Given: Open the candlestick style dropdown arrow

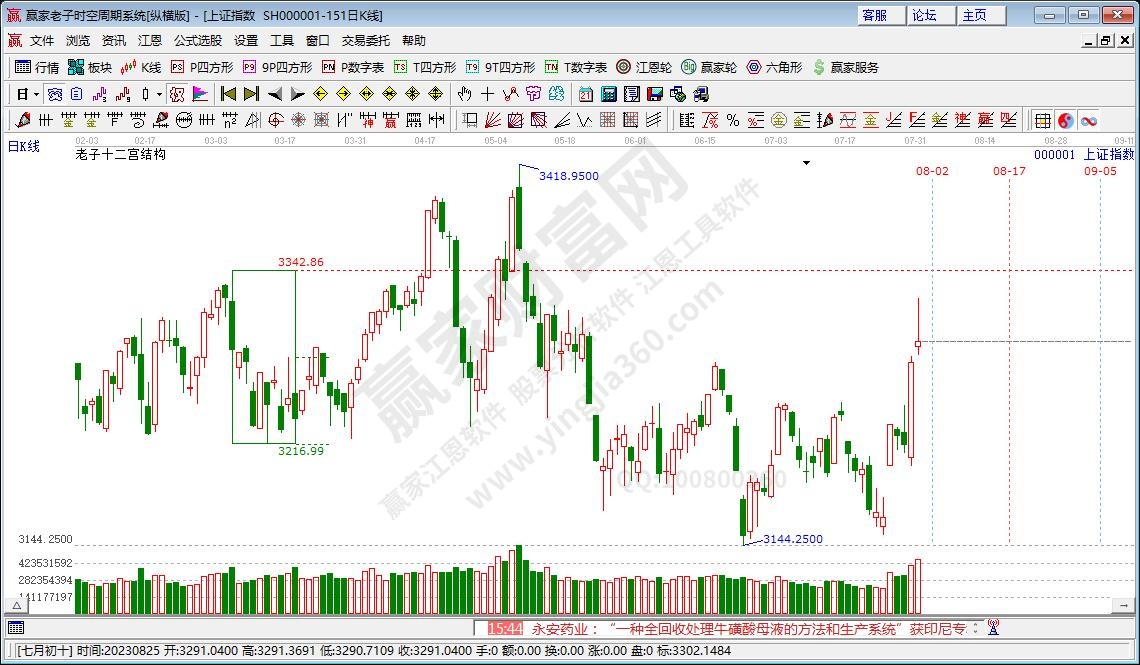Looking at the screenshot, I should [158, 94].
